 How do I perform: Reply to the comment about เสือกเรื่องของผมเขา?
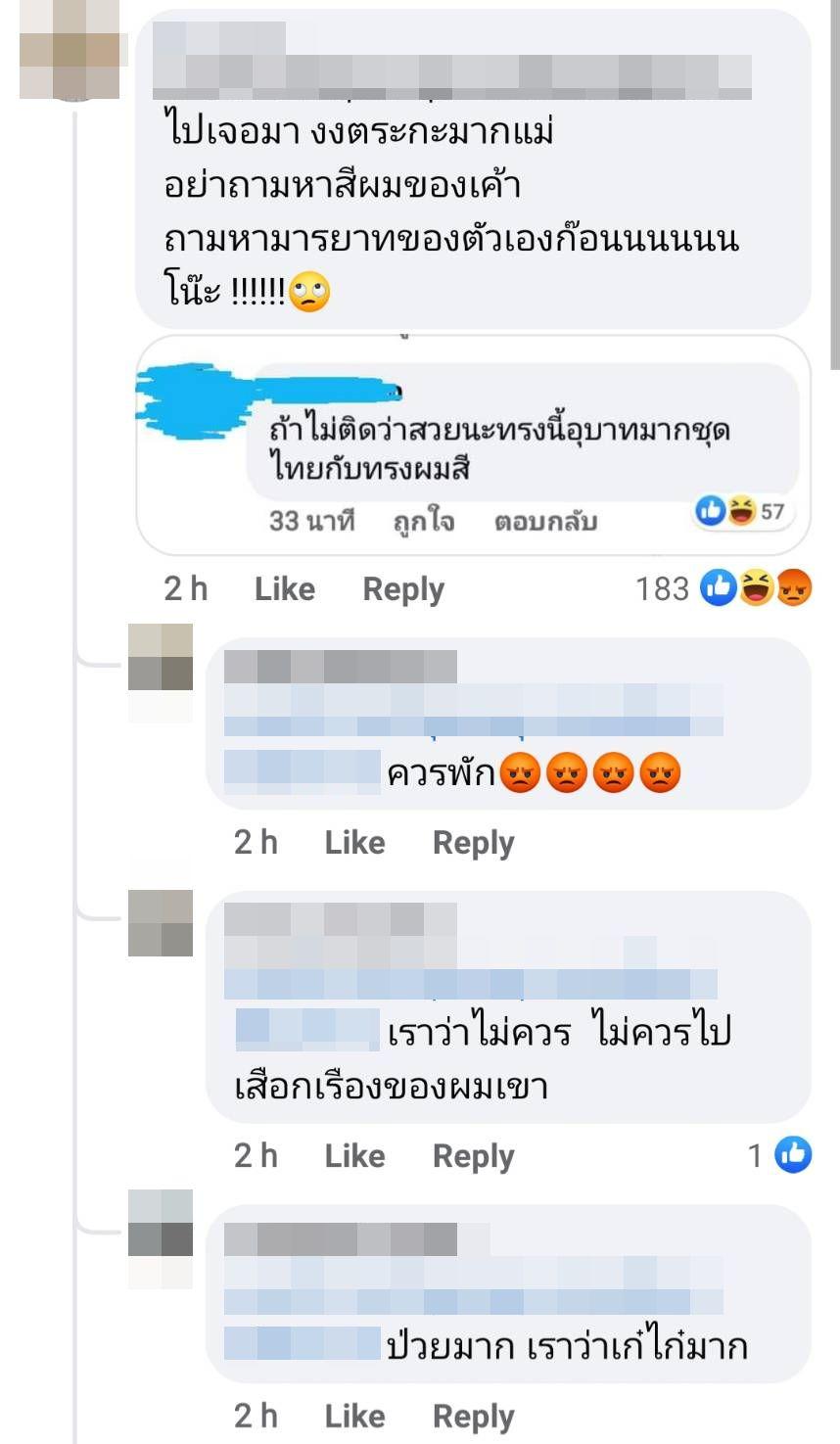(x=473, y=1156)
